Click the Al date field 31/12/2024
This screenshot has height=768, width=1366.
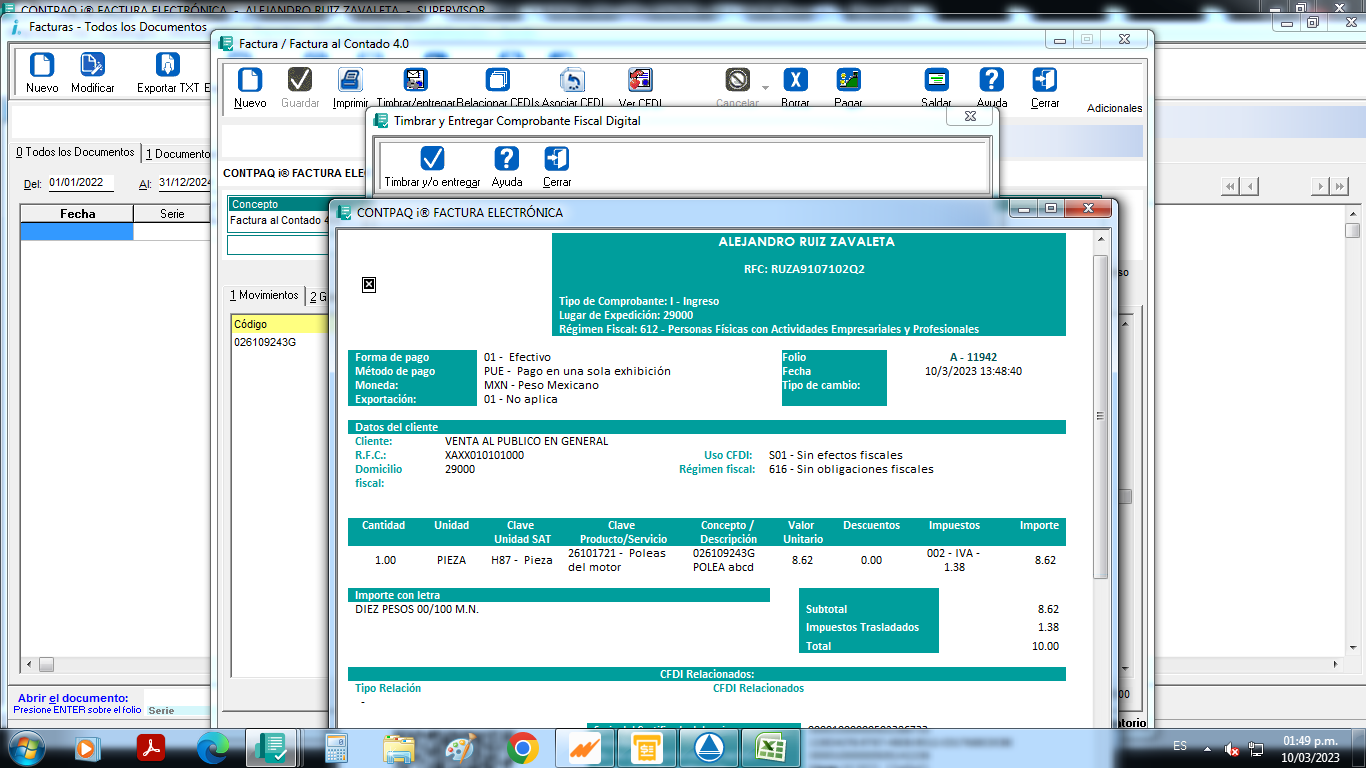[x=183, y=183]
